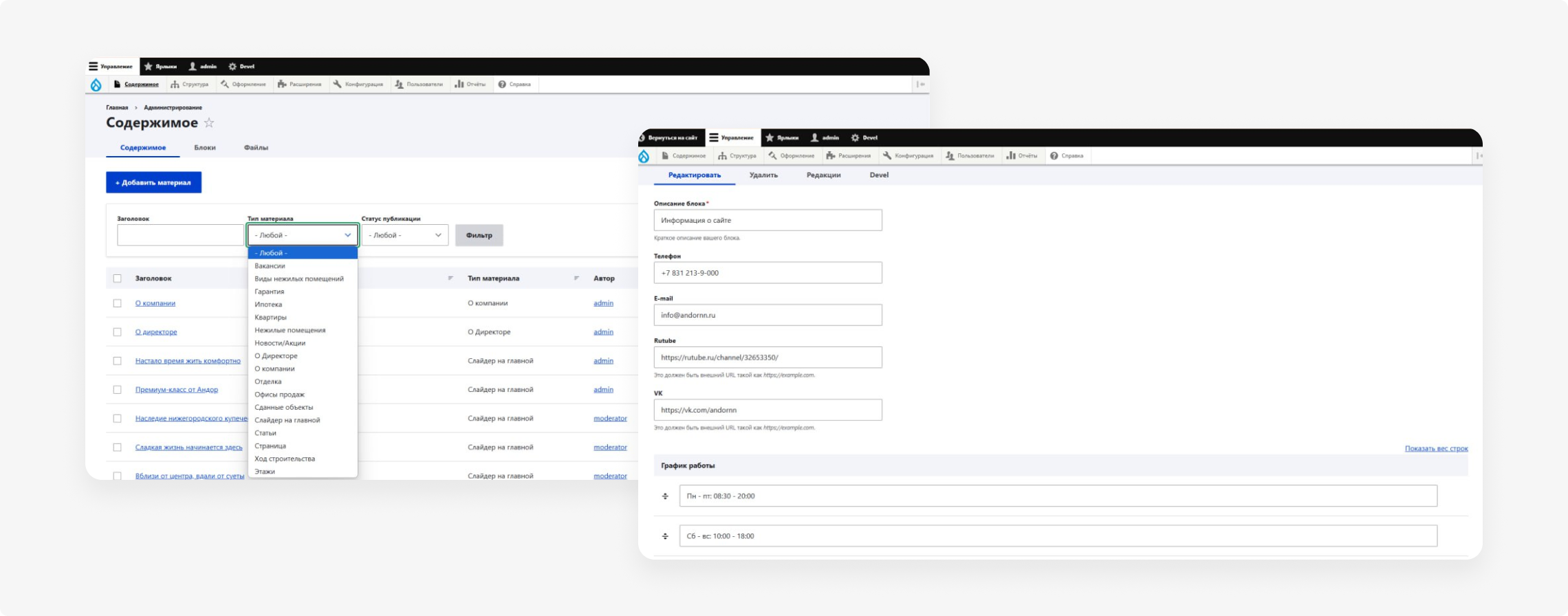Click drag handle for Пн - пт schedule row

pyautogui.click(x=665, y=496)
